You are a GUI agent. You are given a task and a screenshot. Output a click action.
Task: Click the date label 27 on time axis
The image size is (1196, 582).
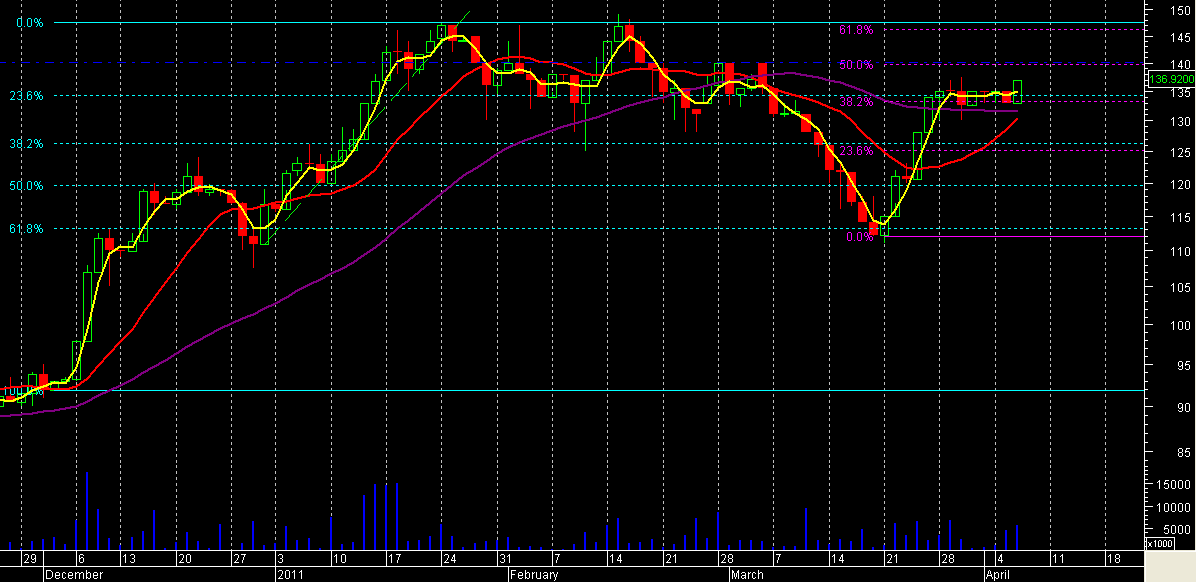[241, 558]
